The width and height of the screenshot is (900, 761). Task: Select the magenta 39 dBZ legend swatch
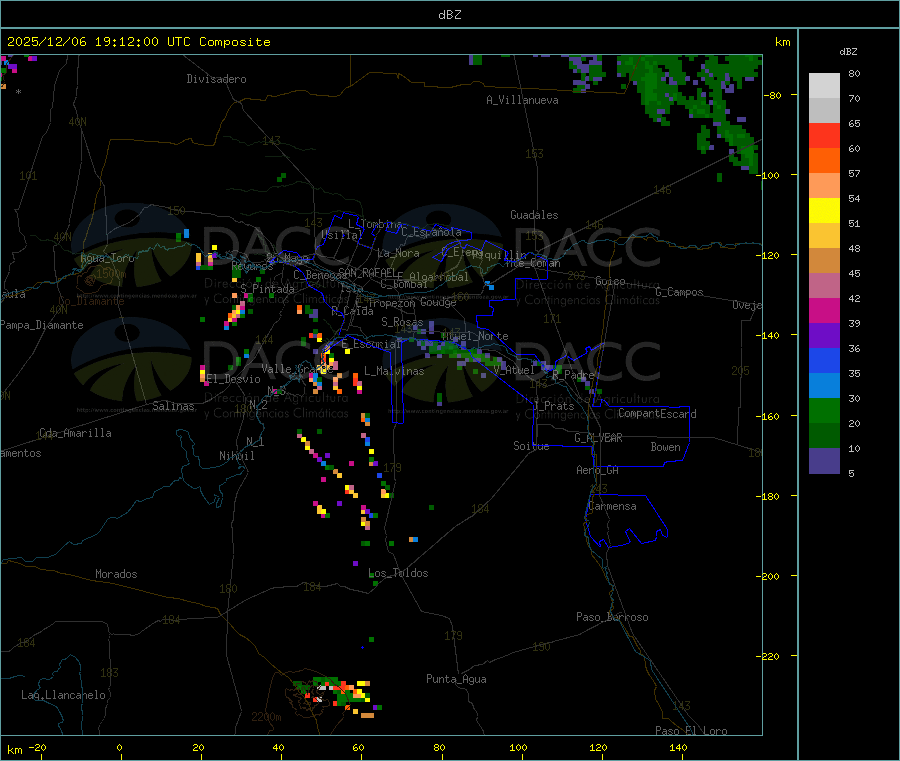click(824, 310)
